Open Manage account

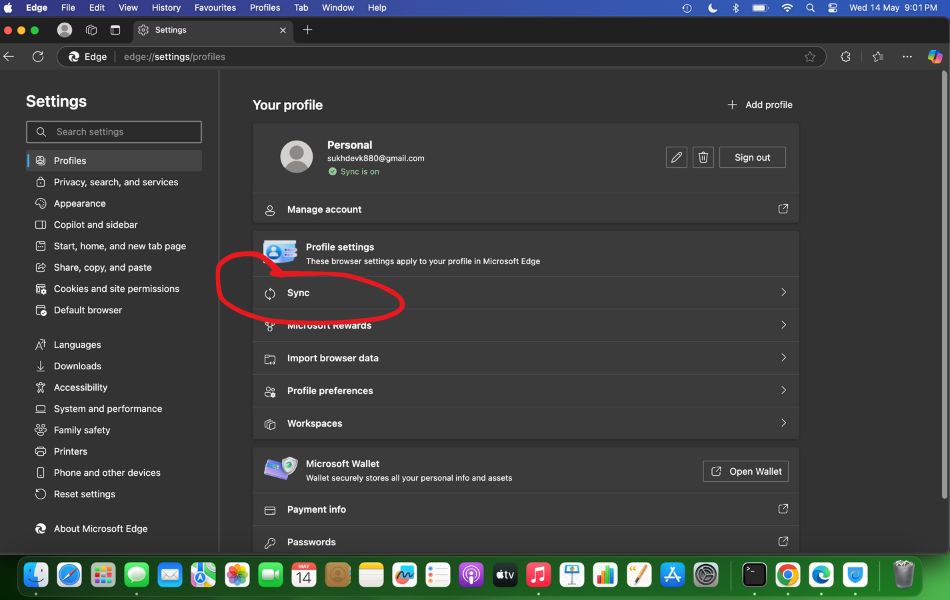coord(525,209)
